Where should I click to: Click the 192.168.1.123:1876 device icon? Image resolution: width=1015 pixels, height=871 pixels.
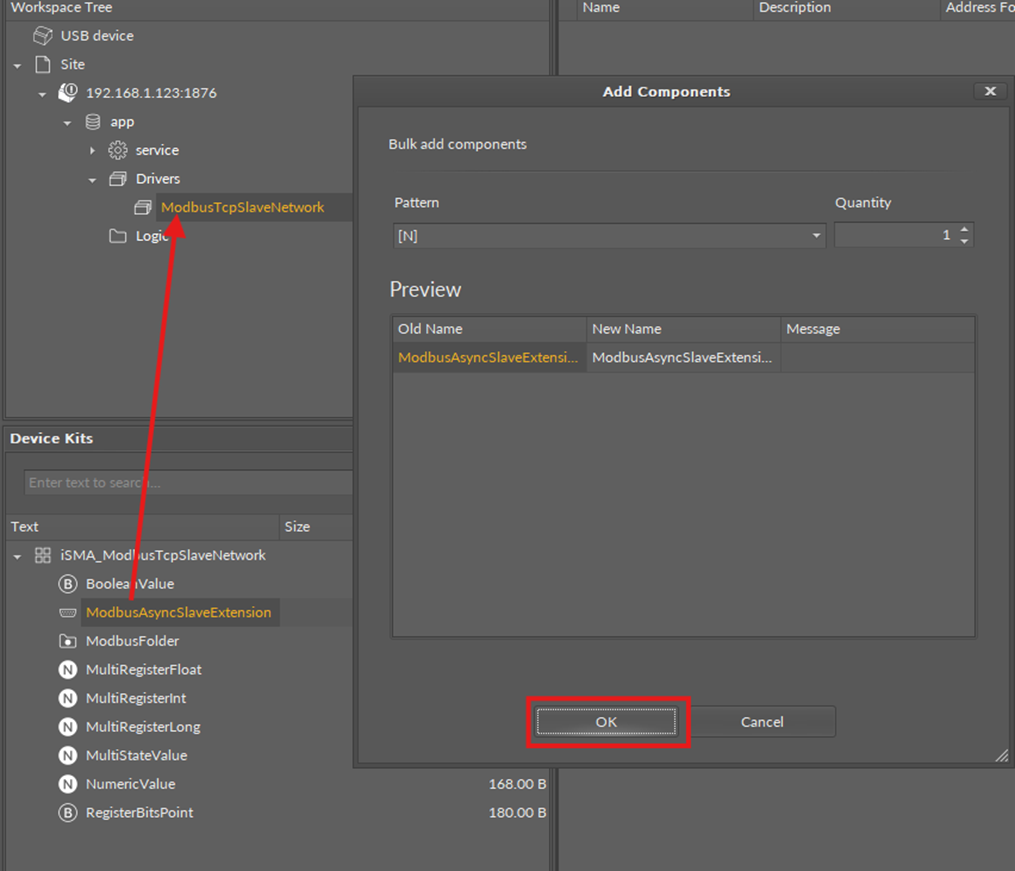point(68,93)
